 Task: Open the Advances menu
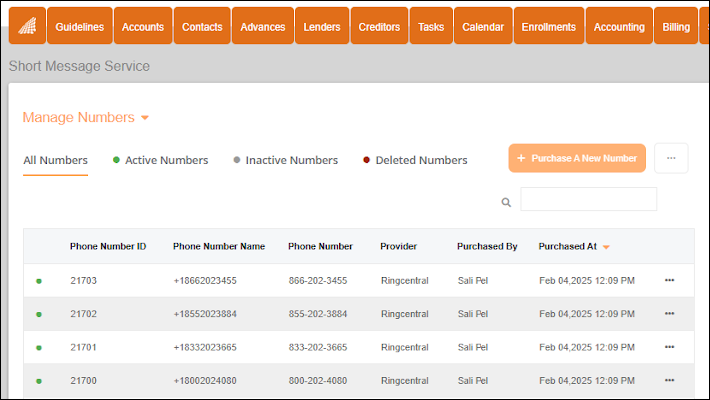pos(263,26)
